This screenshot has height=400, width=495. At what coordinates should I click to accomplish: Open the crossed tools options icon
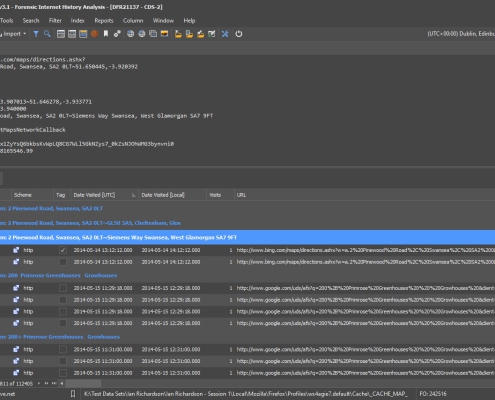point(225,34)
